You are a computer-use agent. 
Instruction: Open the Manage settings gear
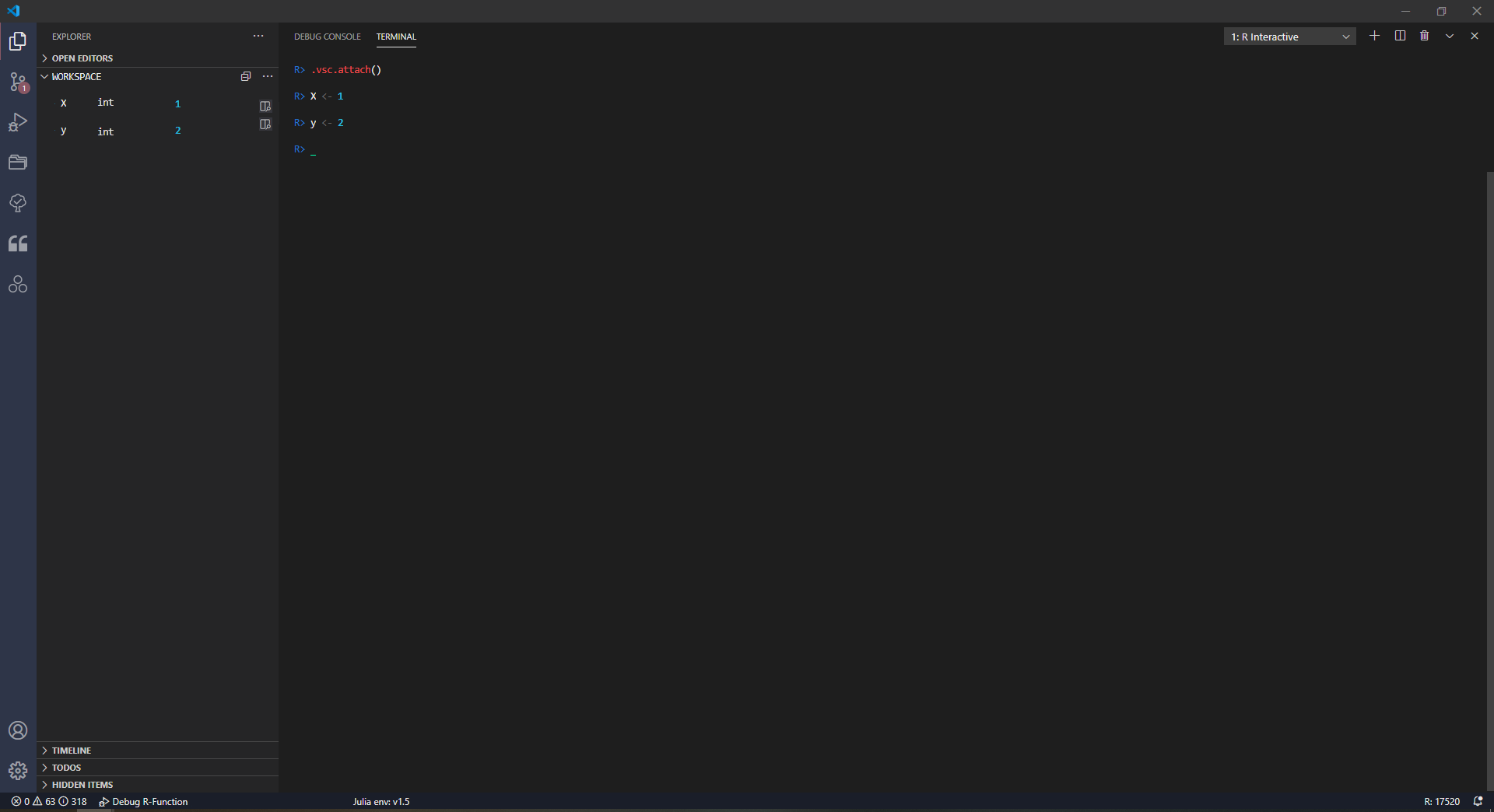click(18, 771)
